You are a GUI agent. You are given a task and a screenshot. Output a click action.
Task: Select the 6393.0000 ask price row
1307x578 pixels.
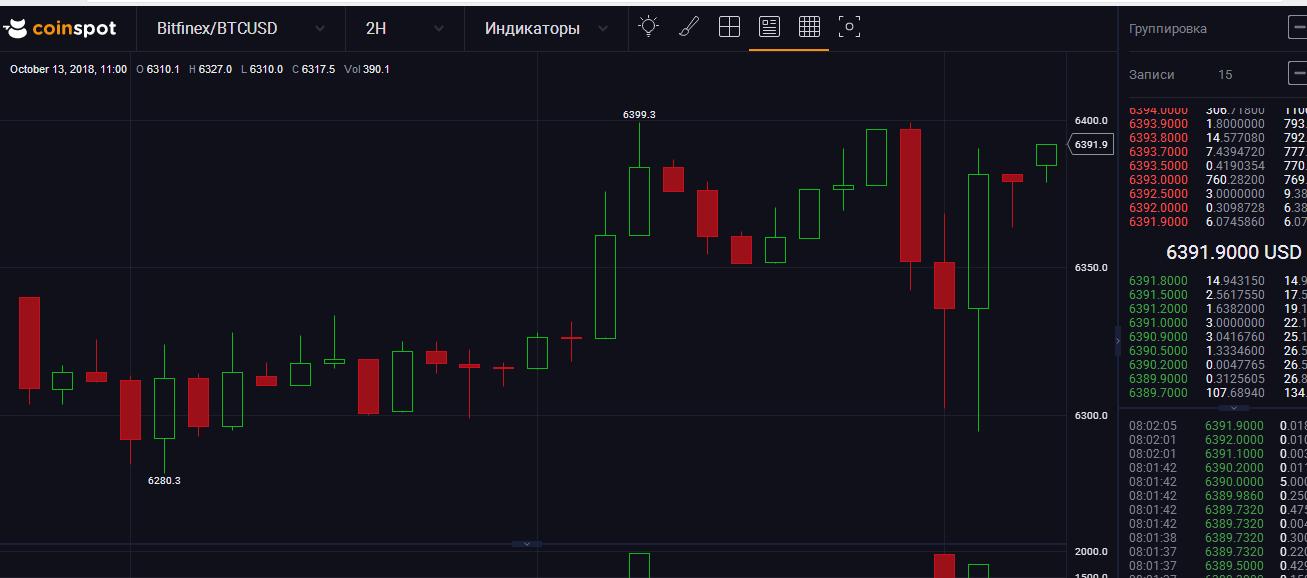[x=1159, y=180]
